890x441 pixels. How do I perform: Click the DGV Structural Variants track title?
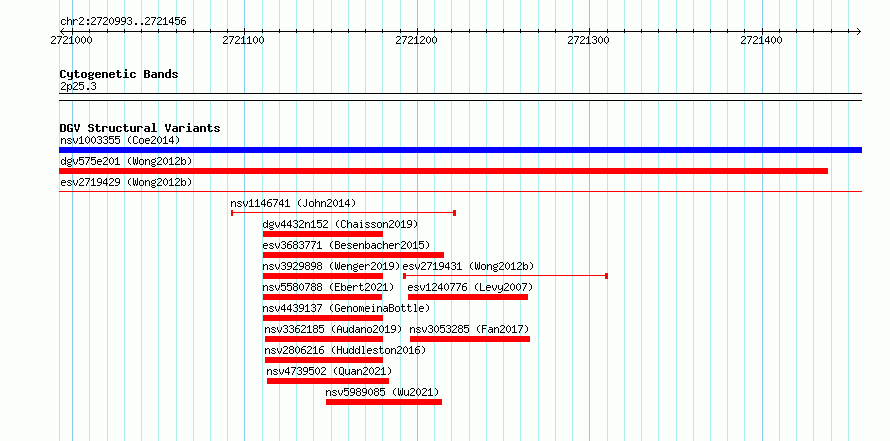[x=140, y=128]
